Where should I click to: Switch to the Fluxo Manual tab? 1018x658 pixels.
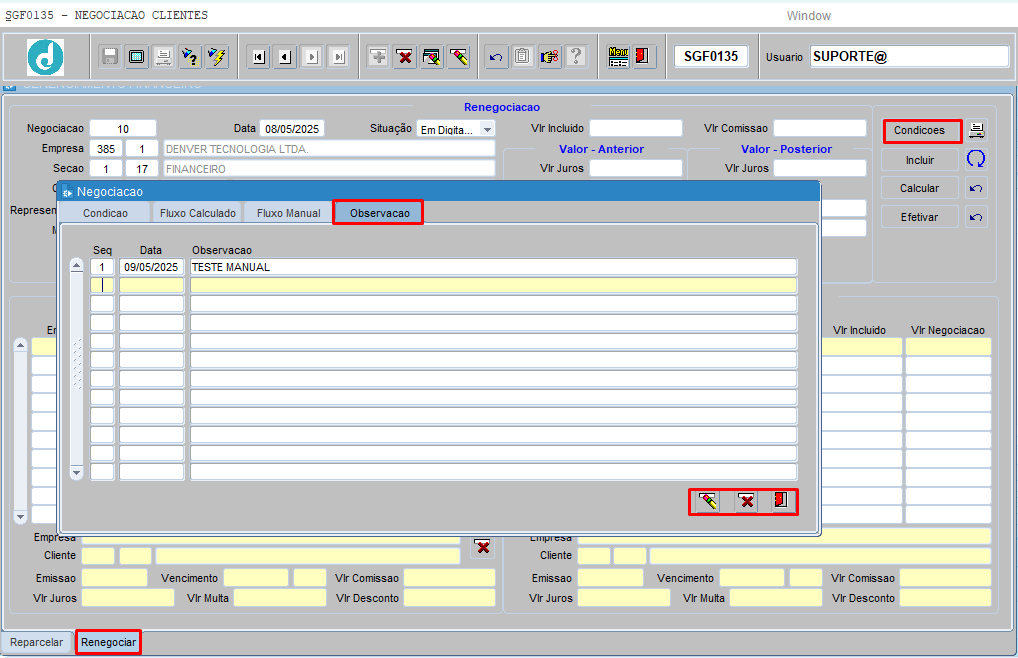[x=288, y=213]
